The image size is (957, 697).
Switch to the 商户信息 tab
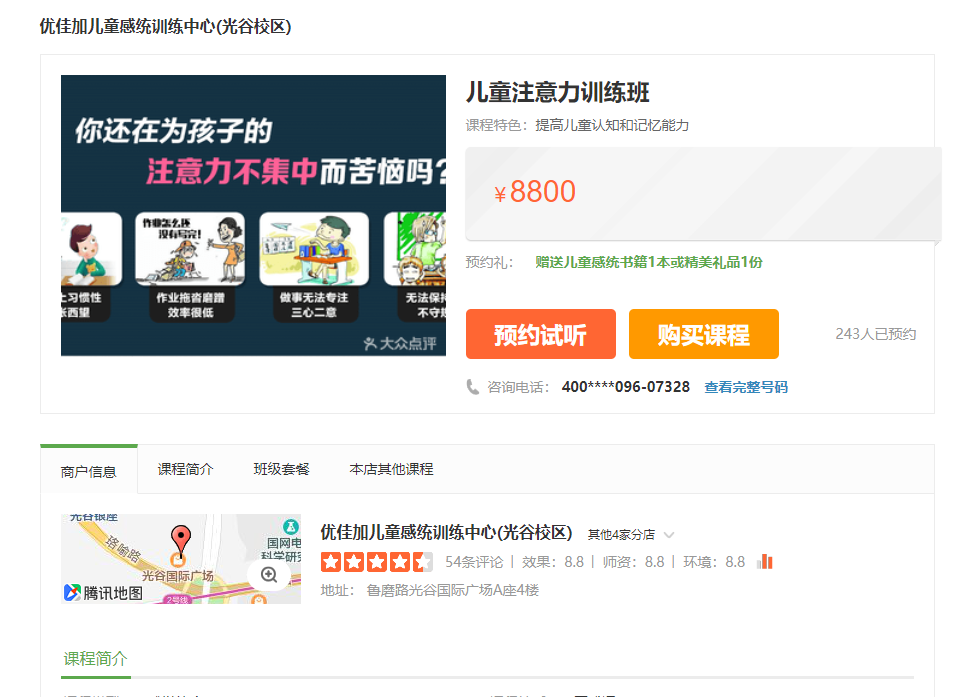pyautogui.click(x=88, y=471)
